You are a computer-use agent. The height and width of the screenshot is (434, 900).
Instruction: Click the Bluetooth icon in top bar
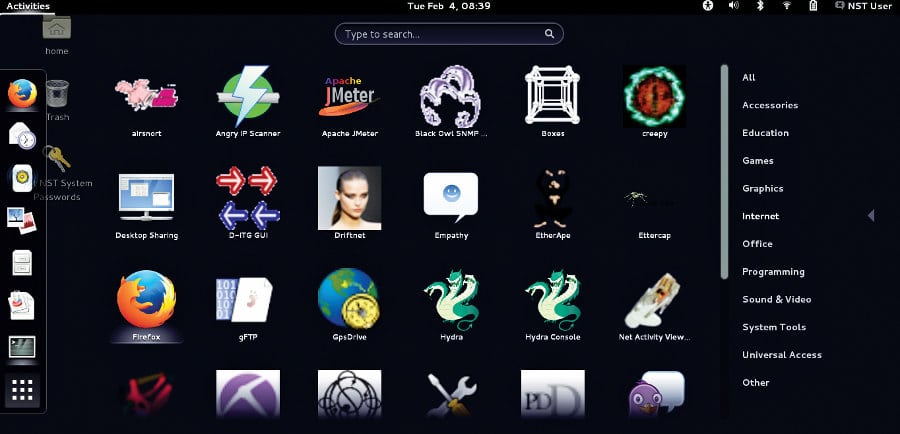[760, 6]
